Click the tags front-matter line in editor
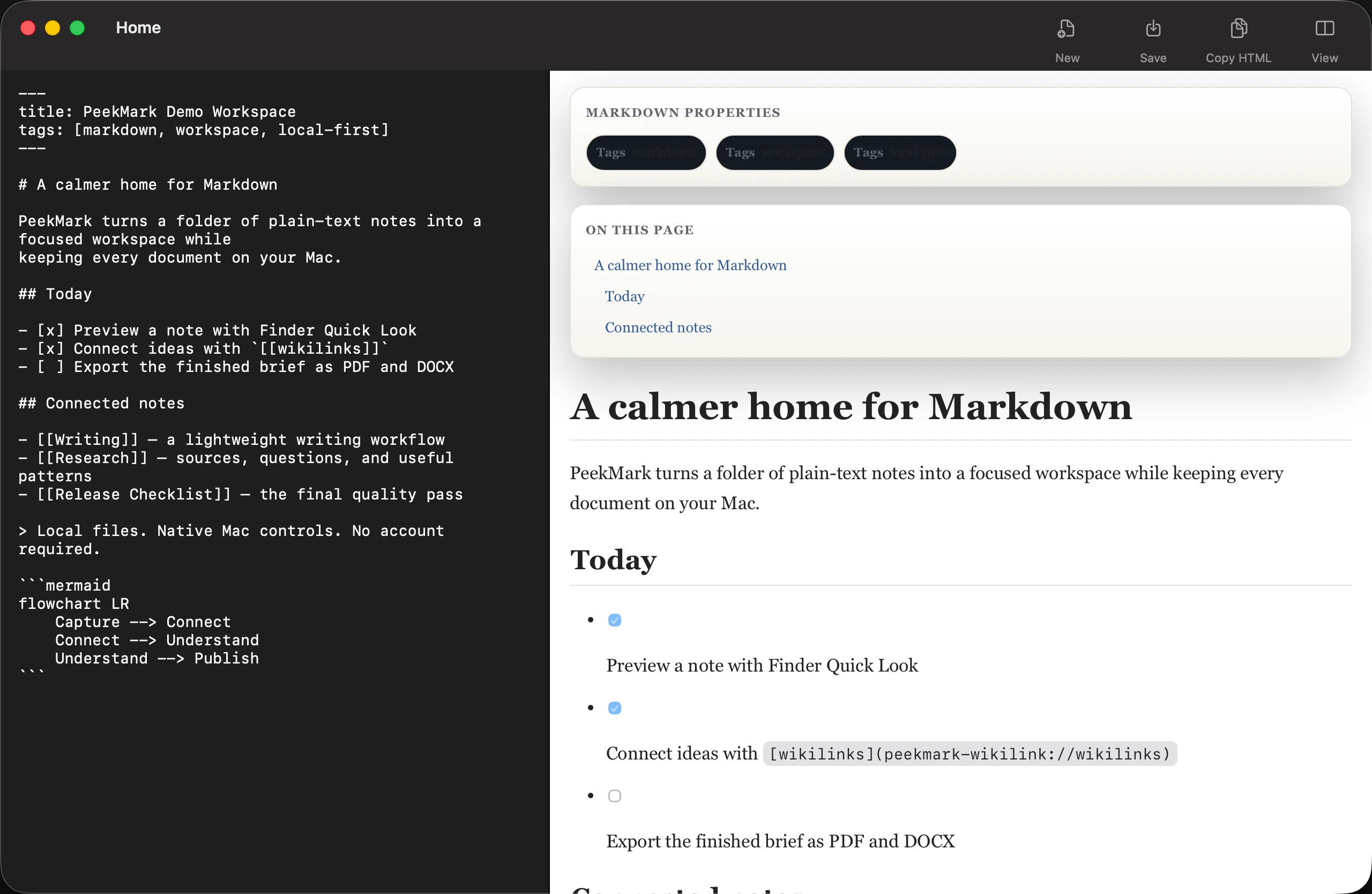The height and width of the screenshot is (894, 1372). [204, 130]
